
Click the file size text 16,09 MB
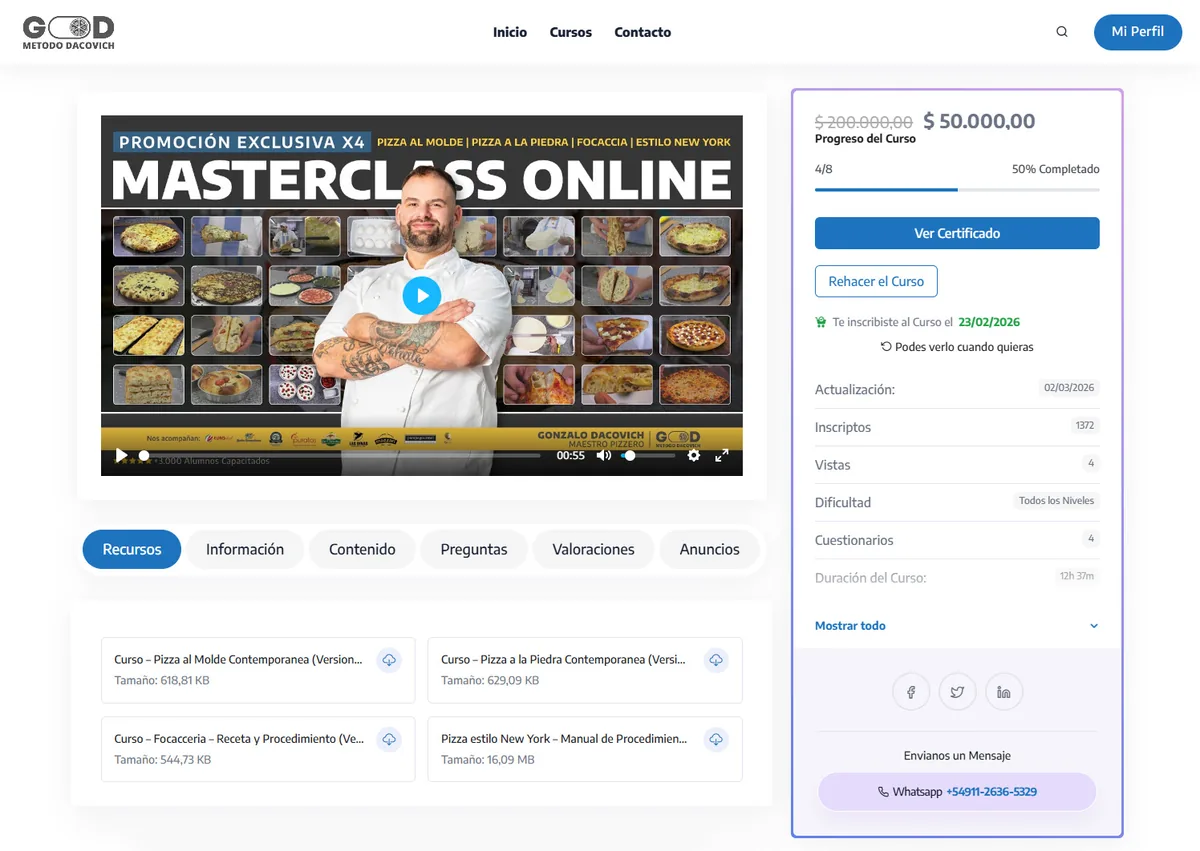pyautogui.click(x=511, y=760)
